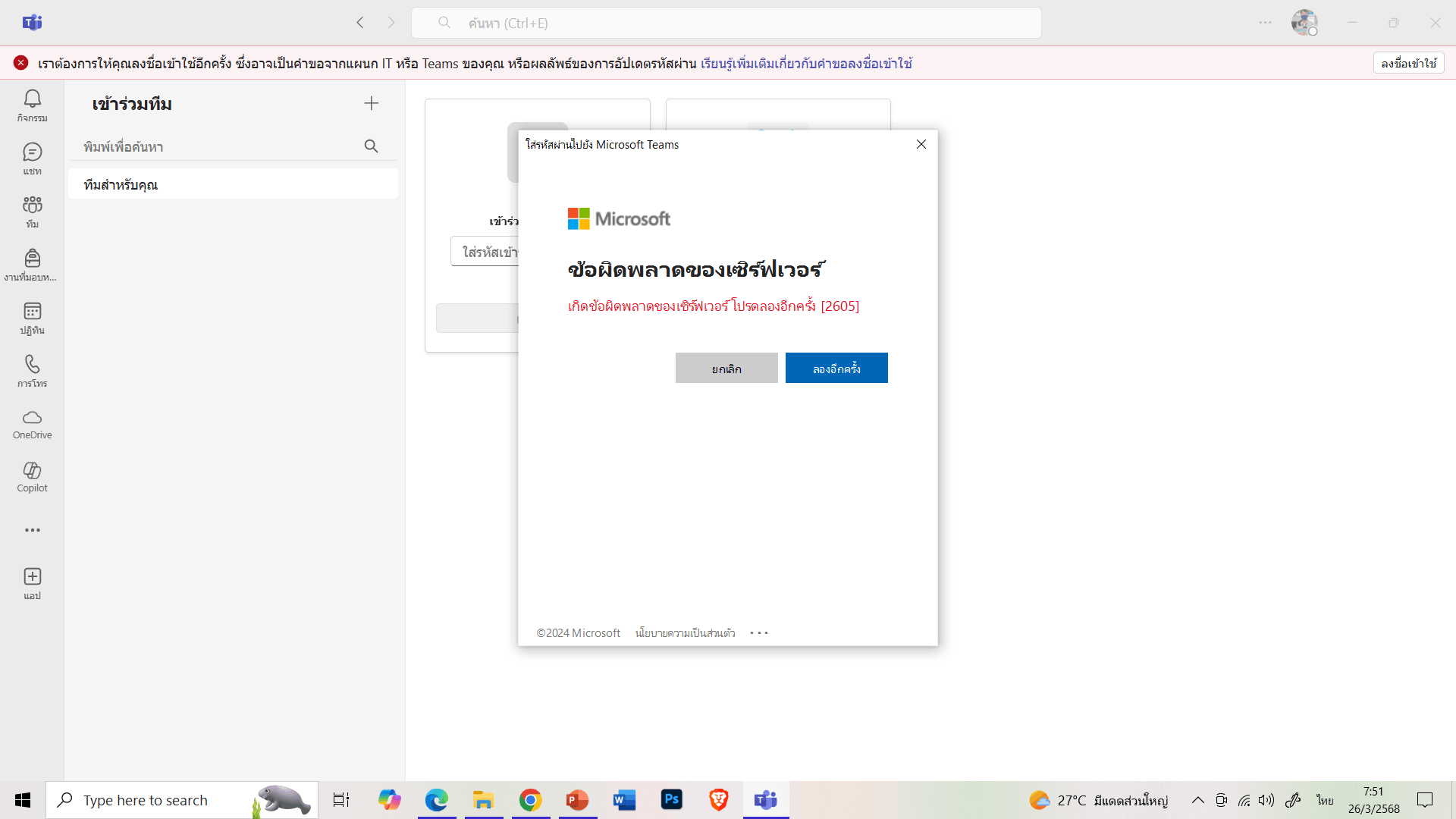Select the Teams sidebar icon
Image resolution: width=1456 pixels, height=819 pixels.
[x=32, y=211]
